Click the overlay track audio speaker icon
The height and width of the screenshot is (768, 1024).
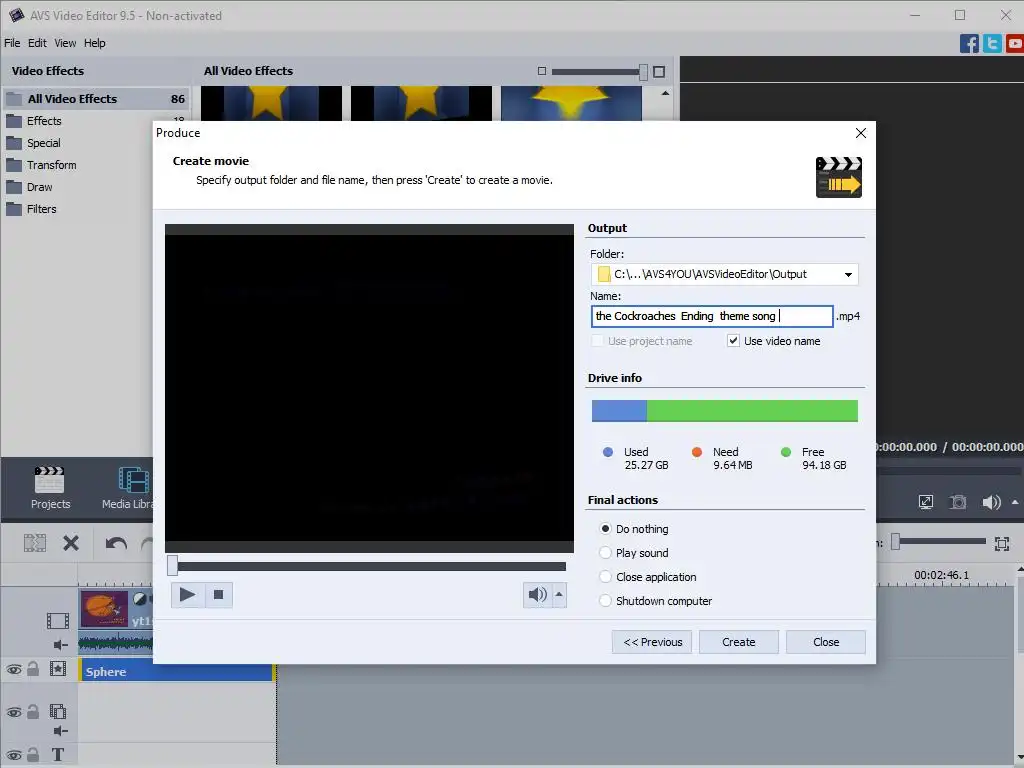coord(60,731)
